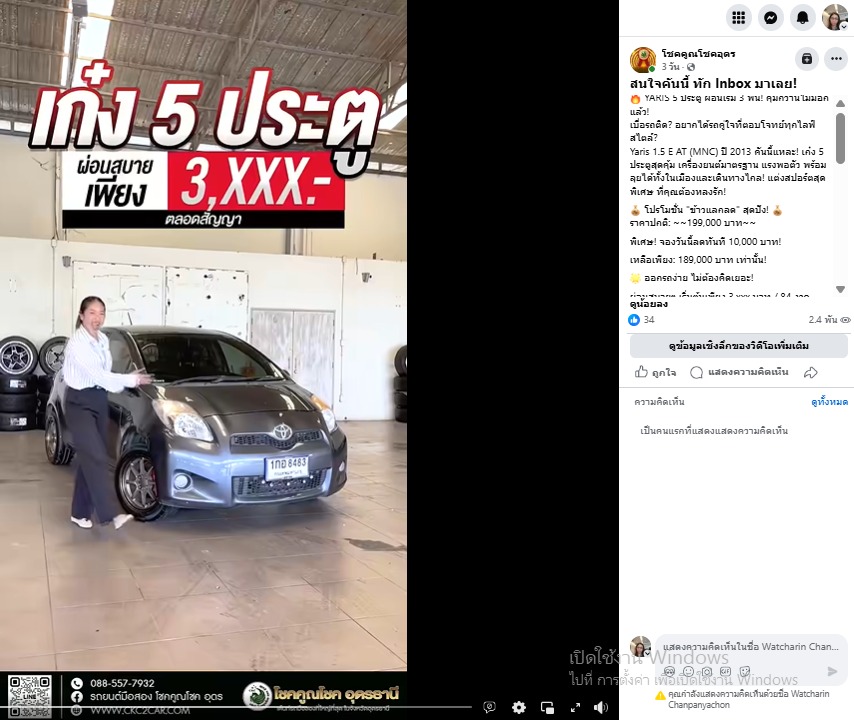Click the video progress bar
The height and width of the screenshot is (720, 854).
(x=236, y=707)
